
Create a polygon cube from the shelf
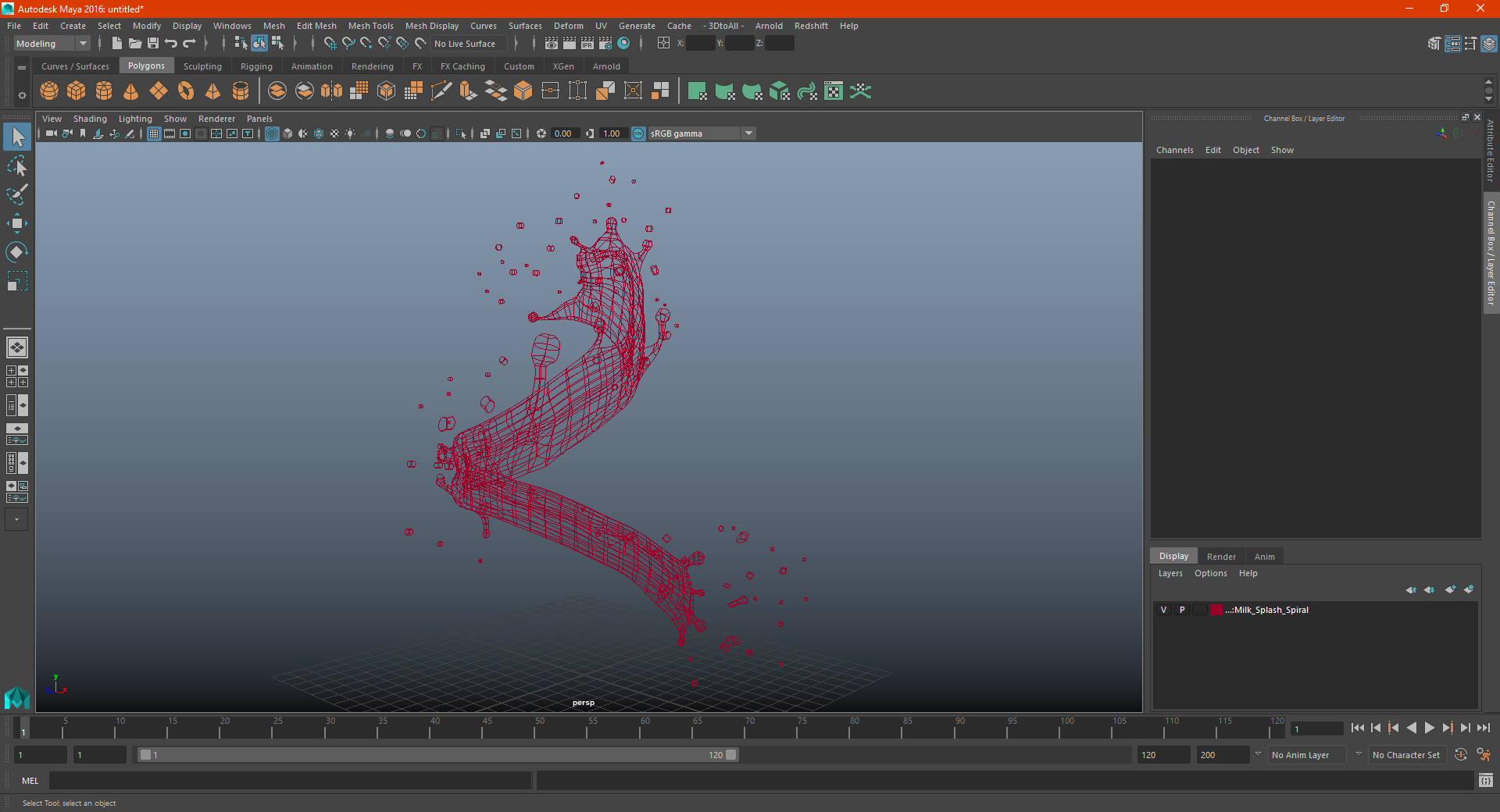[77, 91]
